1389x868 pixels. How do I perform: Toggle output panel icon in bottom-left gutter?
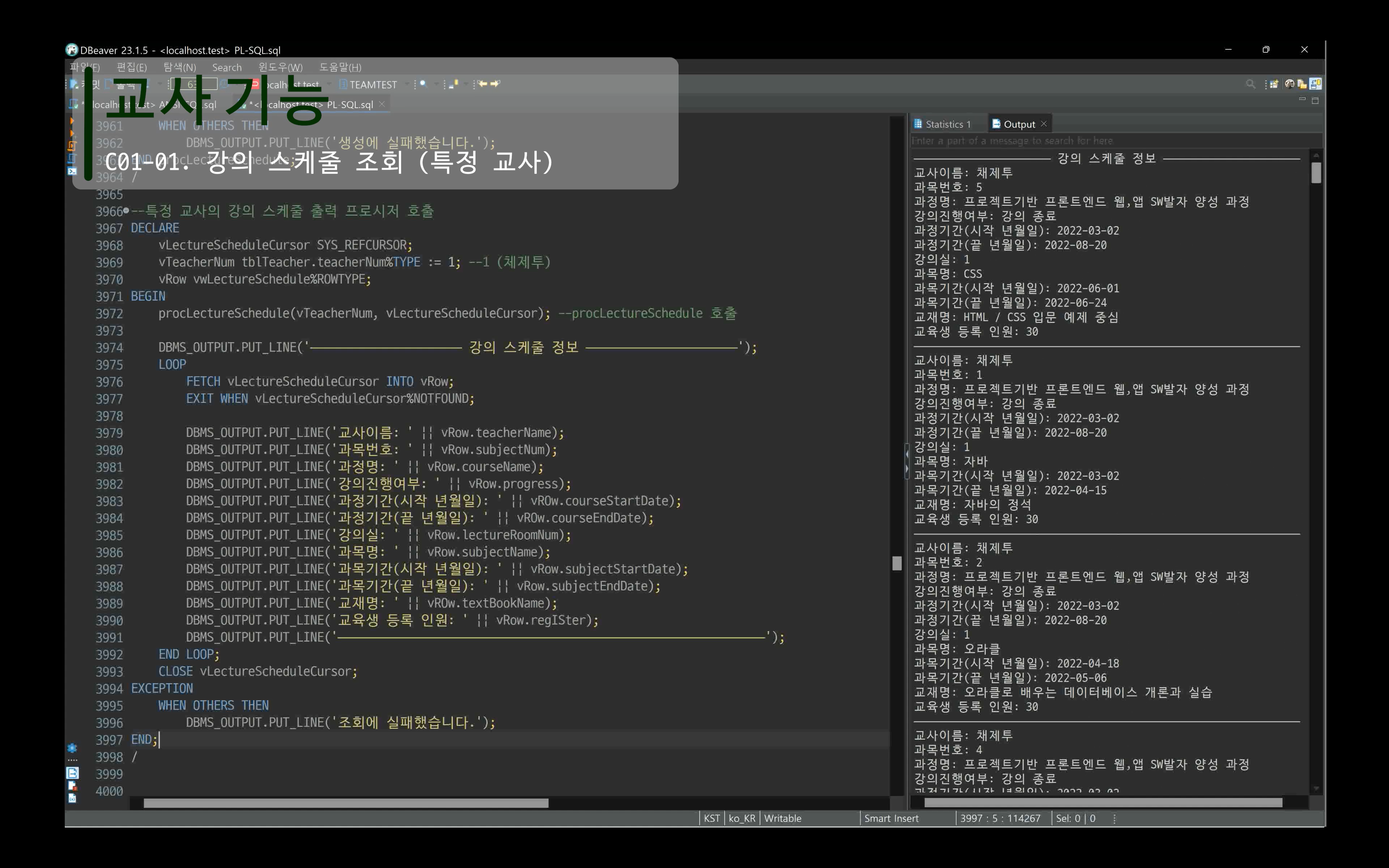(72, 773)
